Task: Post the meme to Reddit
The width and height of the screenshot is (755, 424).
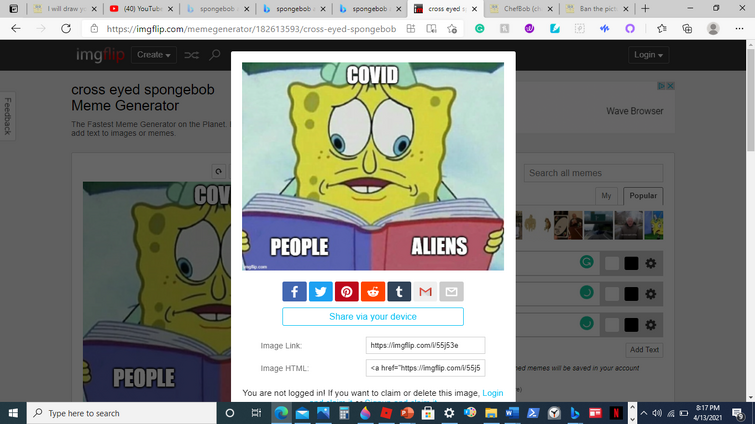Action: point(373,292)
